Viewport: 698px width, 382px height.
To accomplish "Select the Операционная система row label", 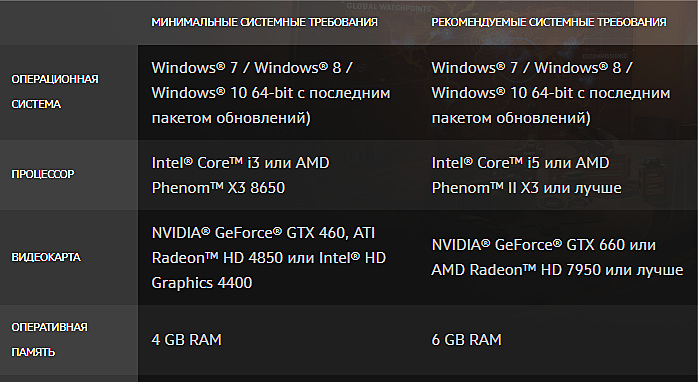I will coord(55,92).
